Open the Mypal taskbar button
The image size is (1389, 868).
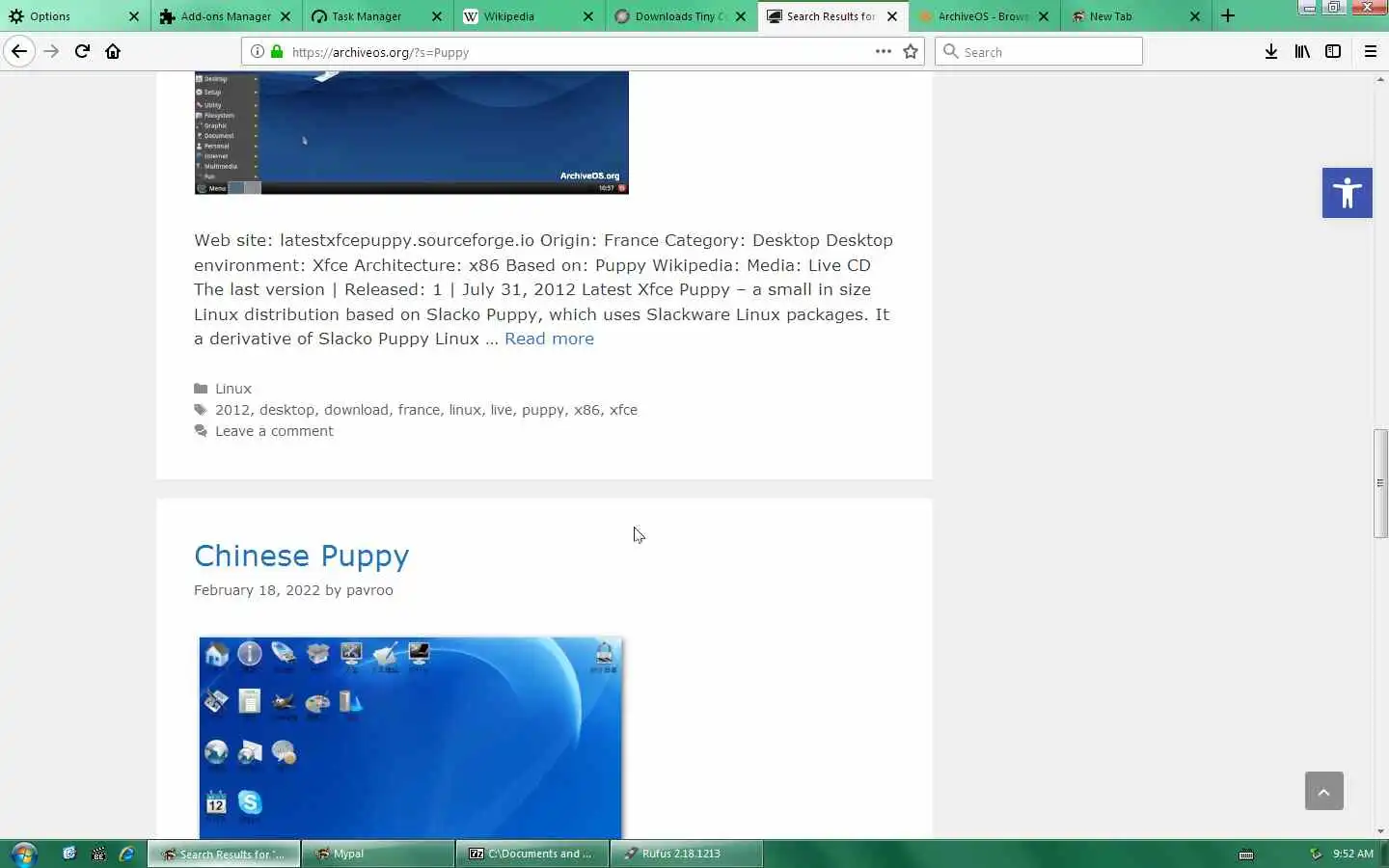[378, 854]
